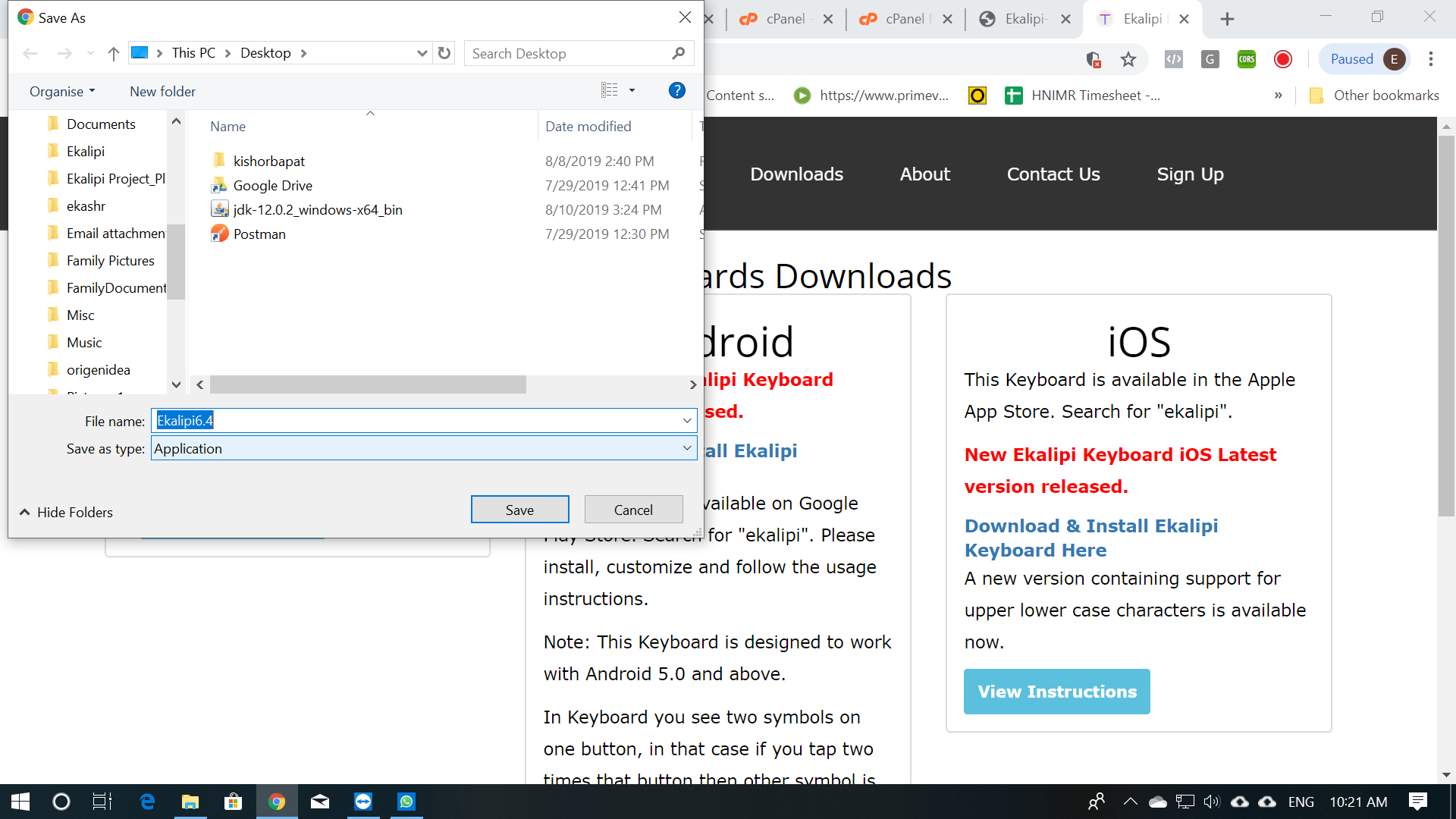
Task: Click the file list horizontal scrollbar
Action: [x=368, y=384]
